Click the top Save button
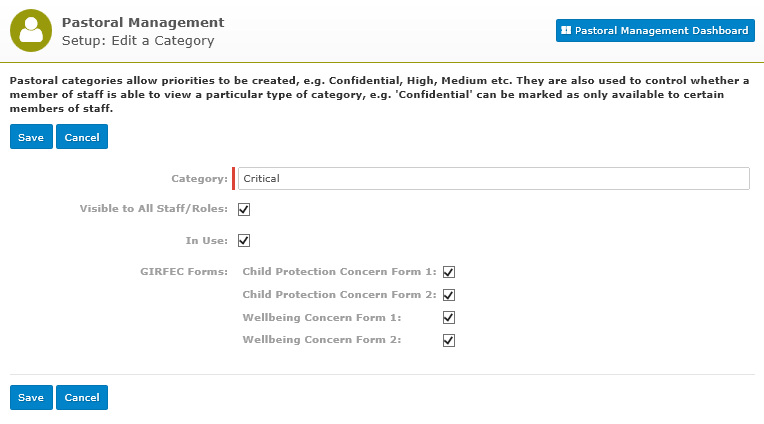Screen dimensions: 764x424 (31, 137)
